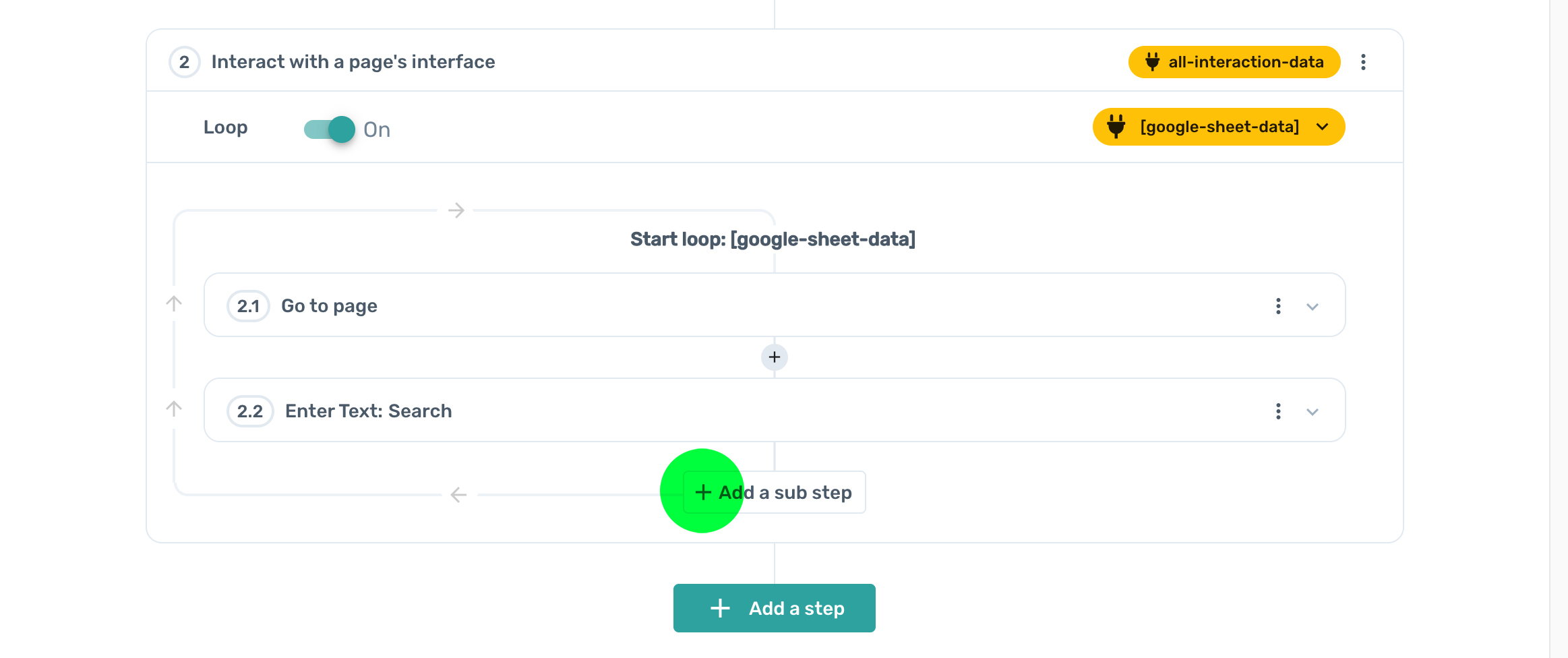
Task: Click the loop start arrow at the top boundary
Action: [457, 210]
